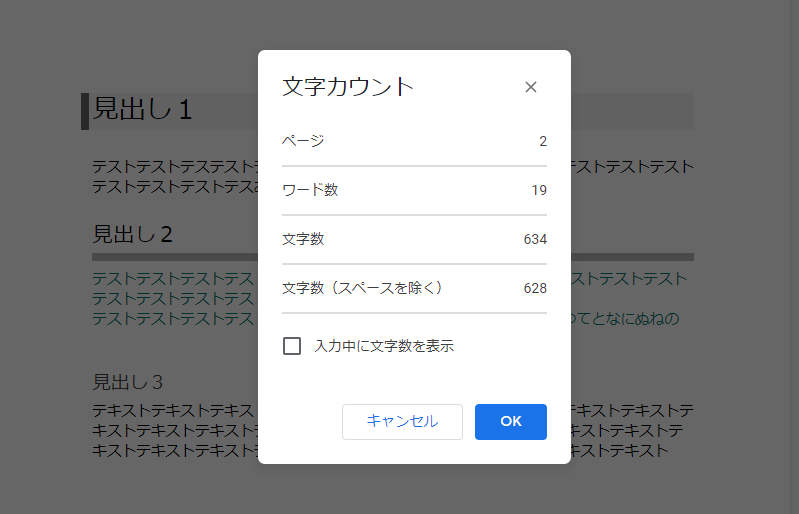Select the ワード数 row label
799x514 pixels.
[310, 190]
